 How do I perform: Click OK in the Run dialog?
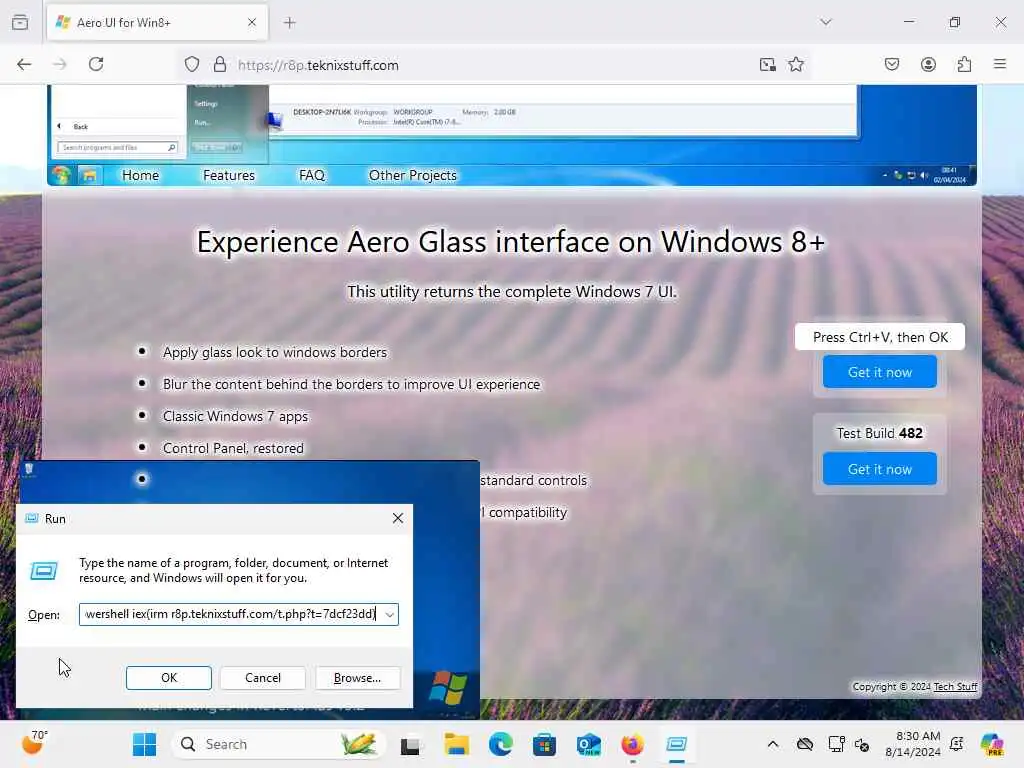[x=168, y=678]
